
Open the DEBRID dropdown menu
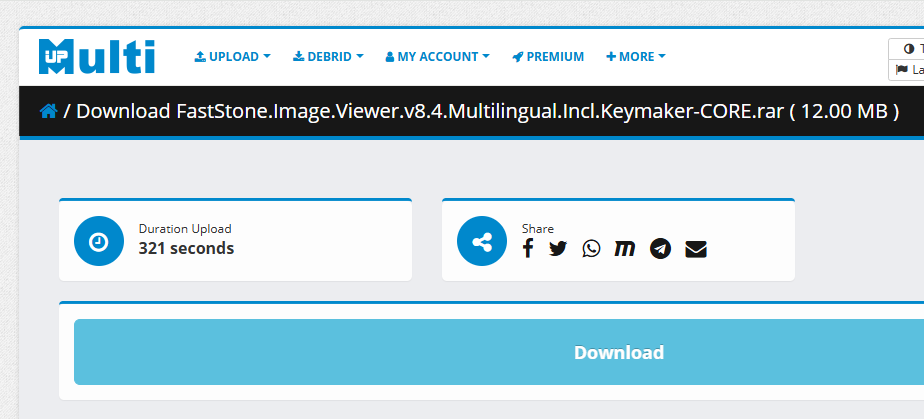coord(328,57)
